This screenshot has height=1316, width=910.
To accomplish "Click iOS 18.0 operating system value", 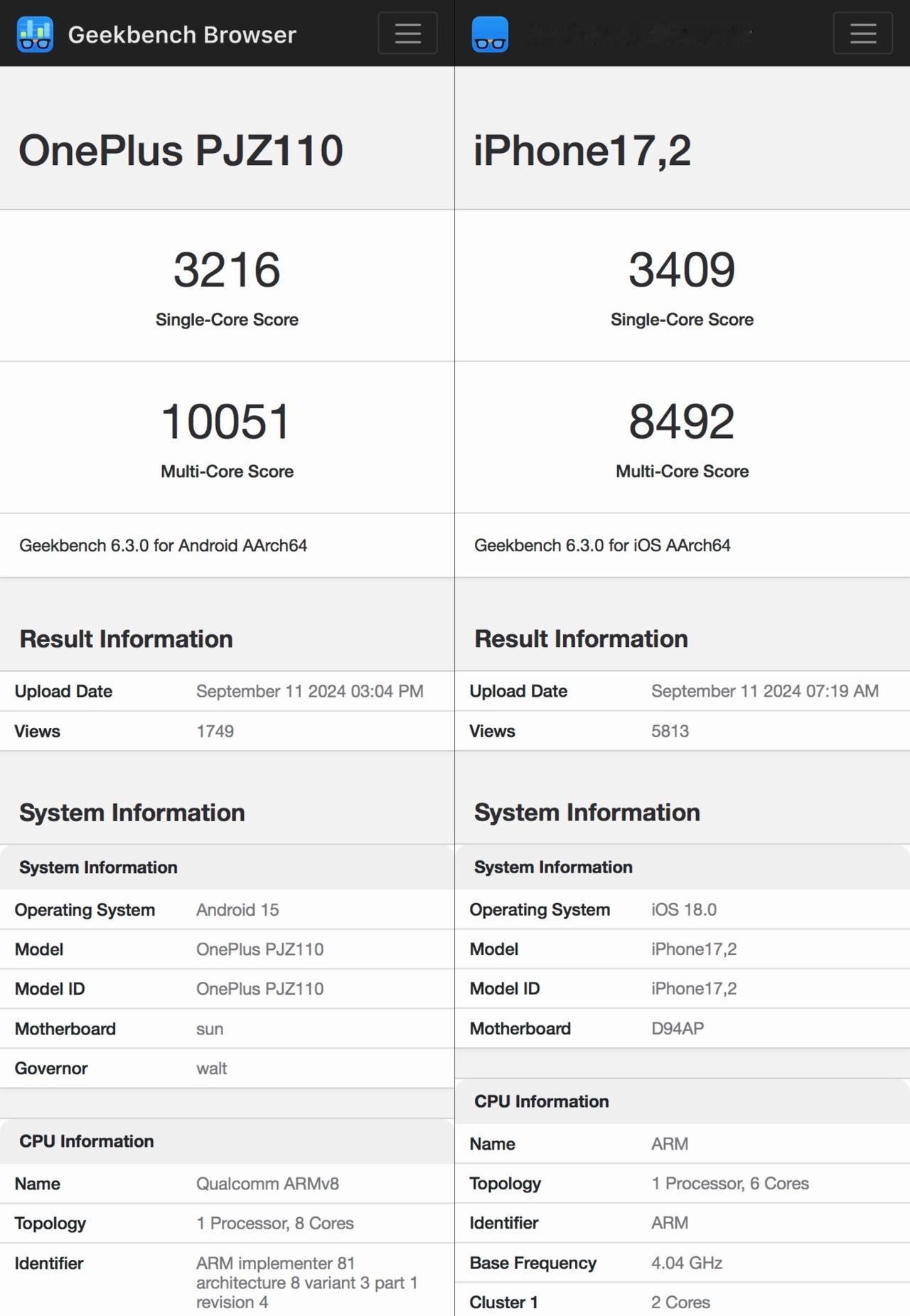I will [684, 909].
